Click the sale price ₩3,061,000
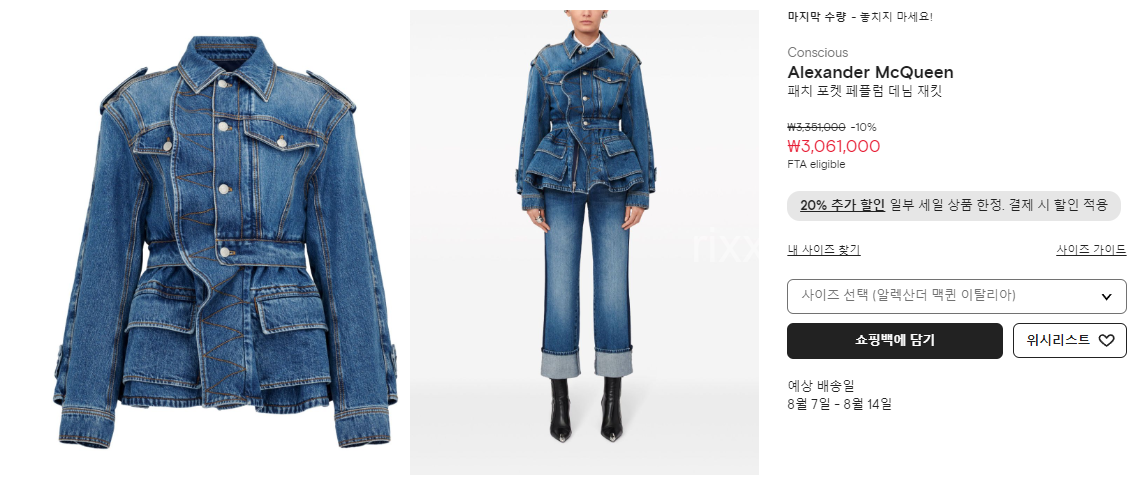The height and width of the screenshot is (481, 1145). click(834, 147)
